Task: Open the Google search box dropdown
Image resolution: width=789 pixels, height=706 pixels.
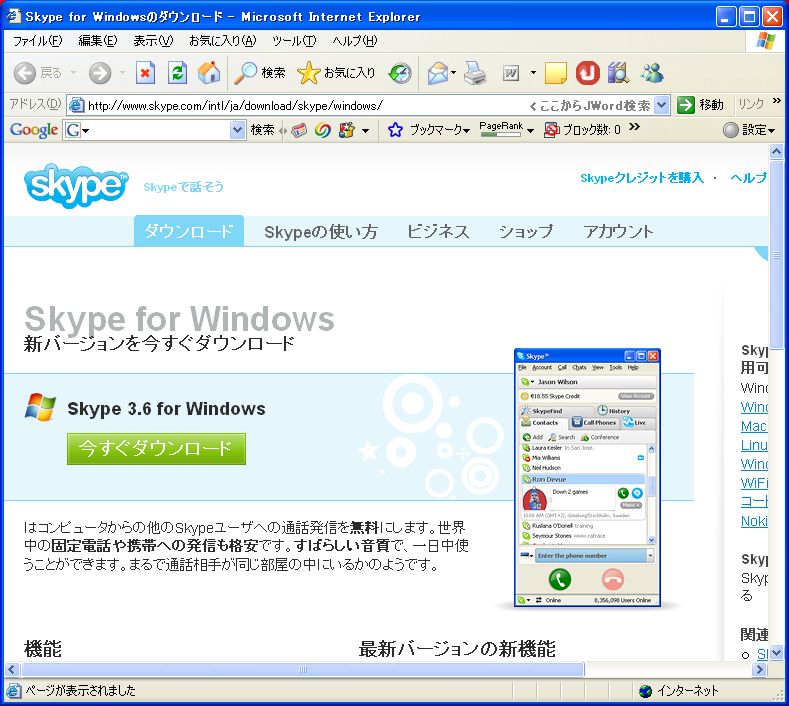Action: [x=237, y=130]
